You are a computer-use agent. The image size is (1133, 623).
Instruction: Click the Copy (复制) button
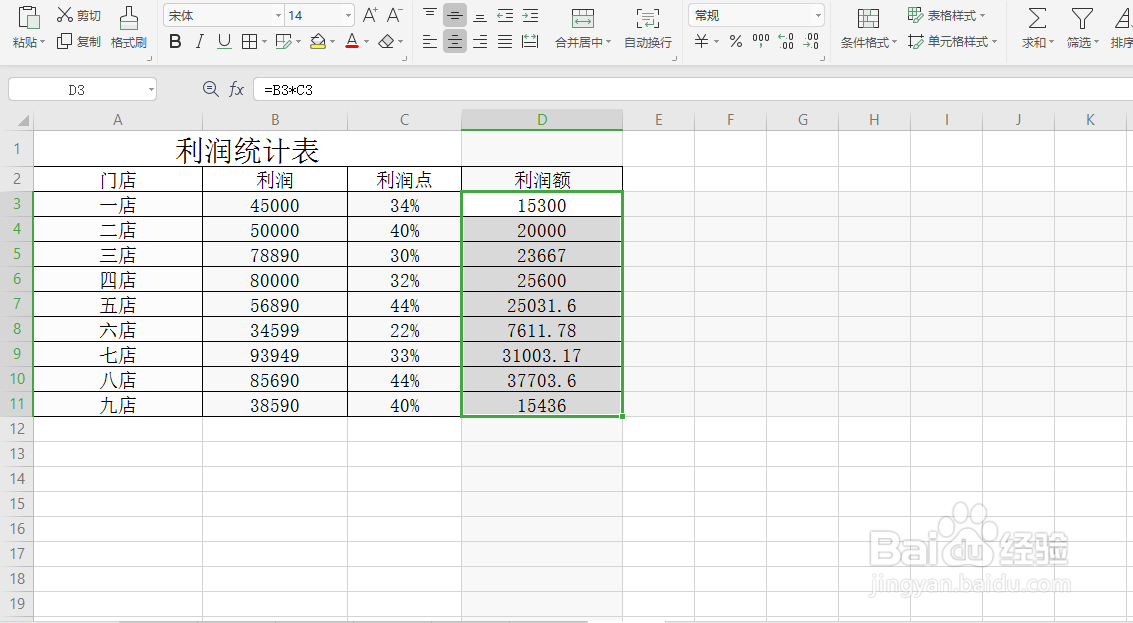coord(78,41)
